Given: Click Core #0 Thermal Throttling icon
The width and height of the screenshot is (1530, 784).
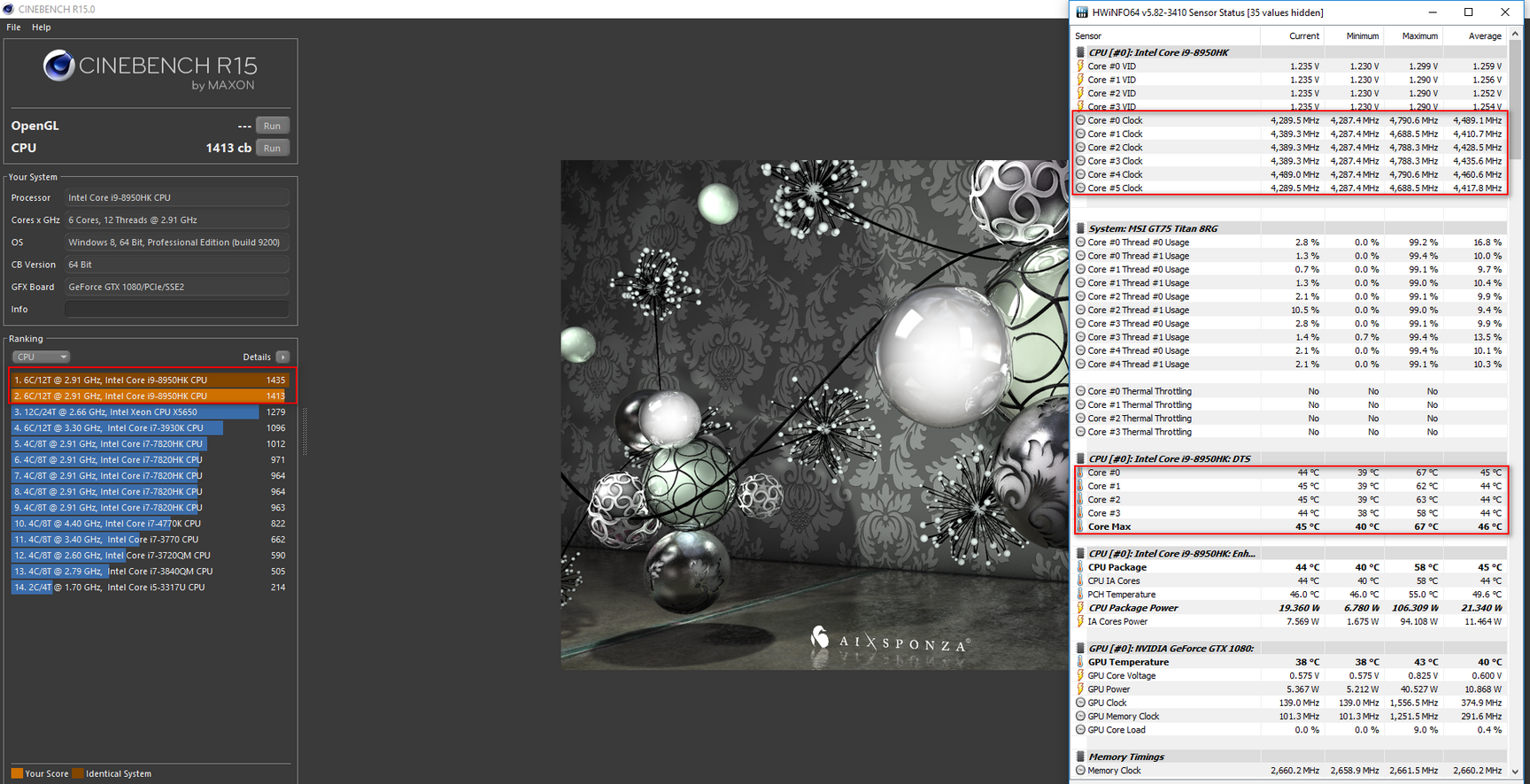Looking at the screenshot, I should click(1080, 391).
